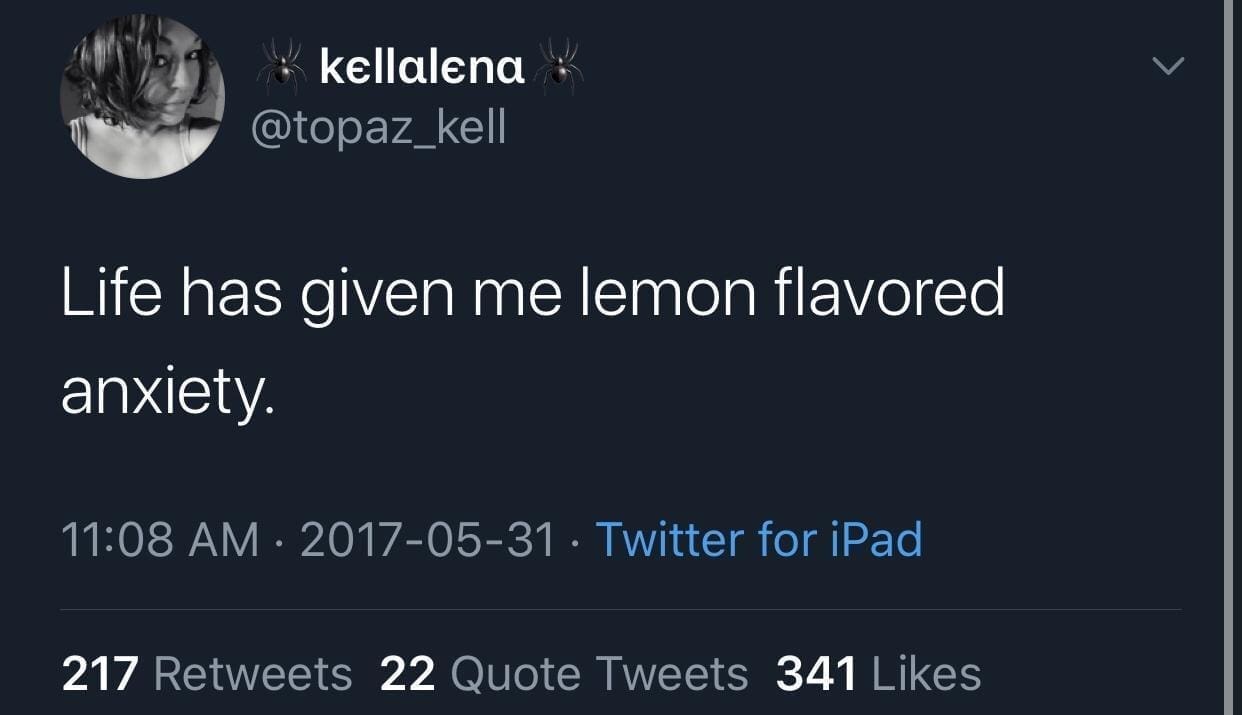View the list of 217 Retweets
This screenshot has height=715, width=1242.
[x=207, y=673]
